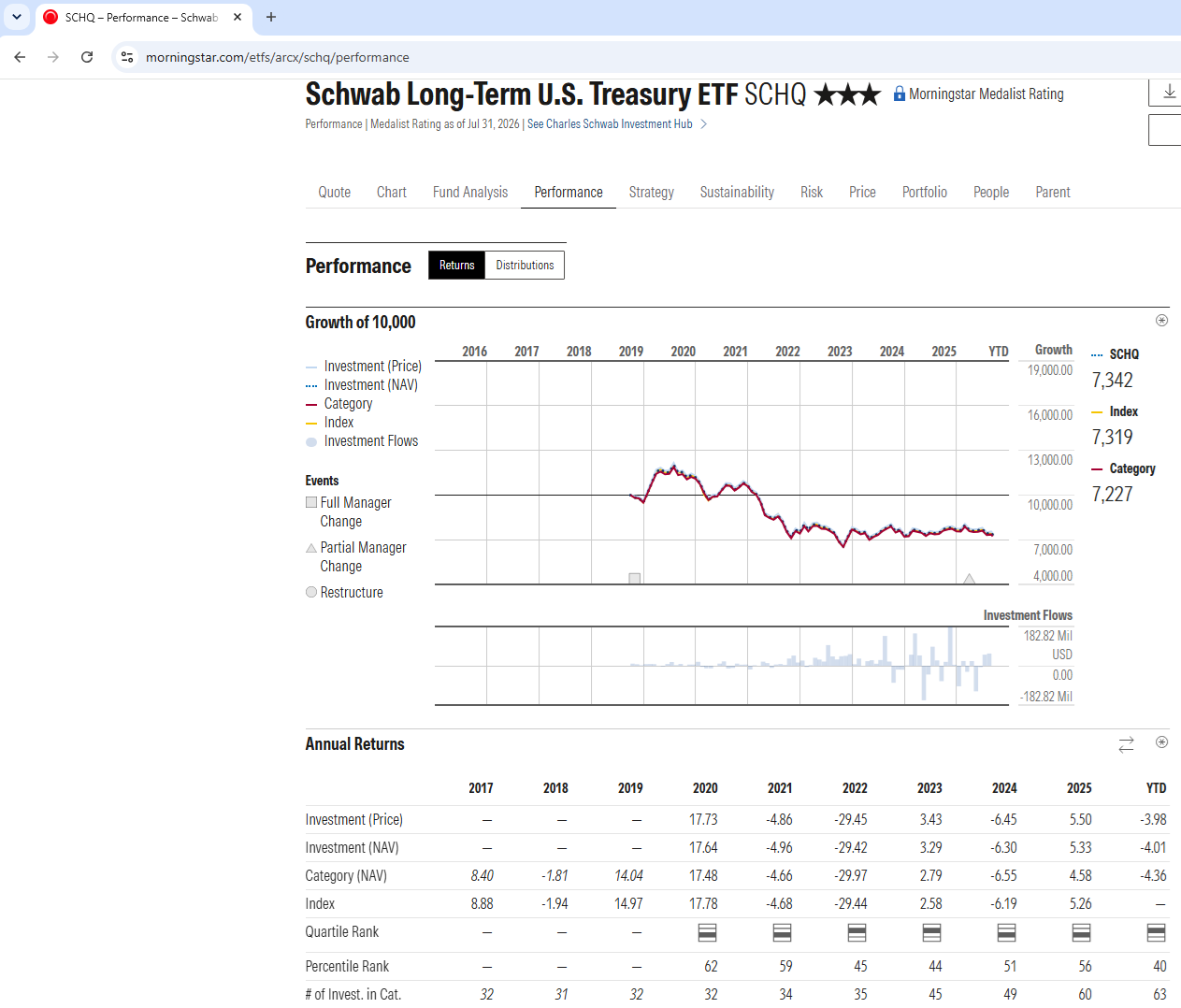Select the Portfolio tab
The image size is (1181, 1008).
coord(925,192)
